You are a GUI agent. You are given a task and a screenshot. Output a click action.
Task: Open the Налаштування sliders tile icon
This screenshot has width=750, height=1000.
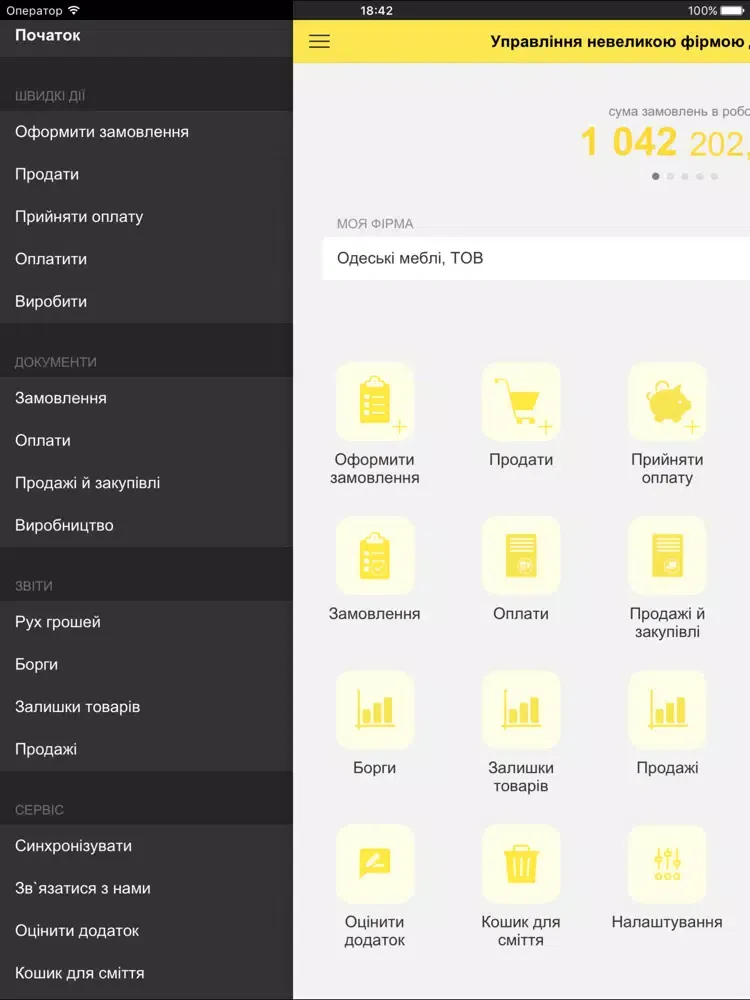coord(667,864)
